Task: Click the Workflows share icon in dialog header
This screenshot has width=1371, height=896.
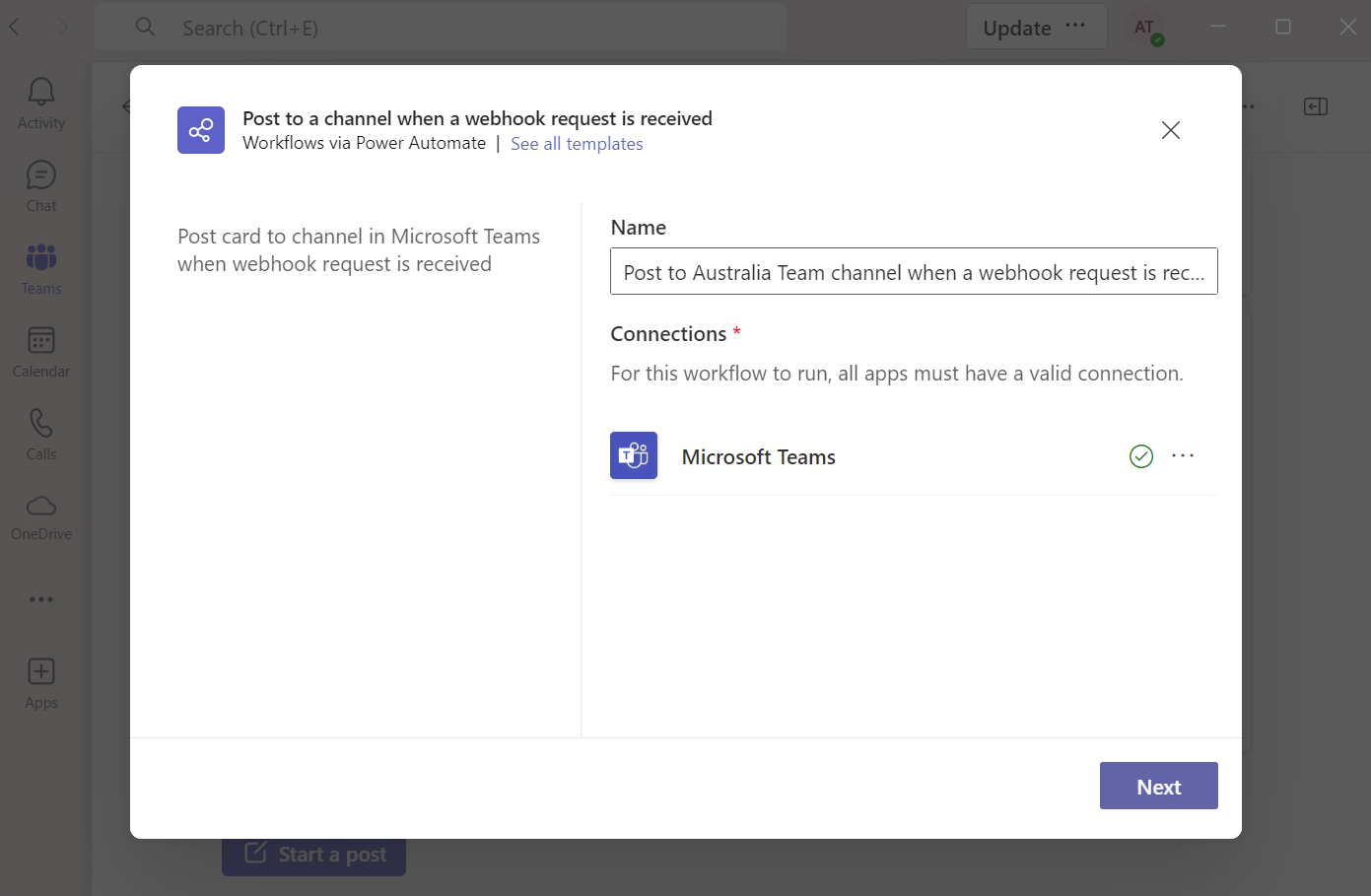Action: tap(201, 130)
